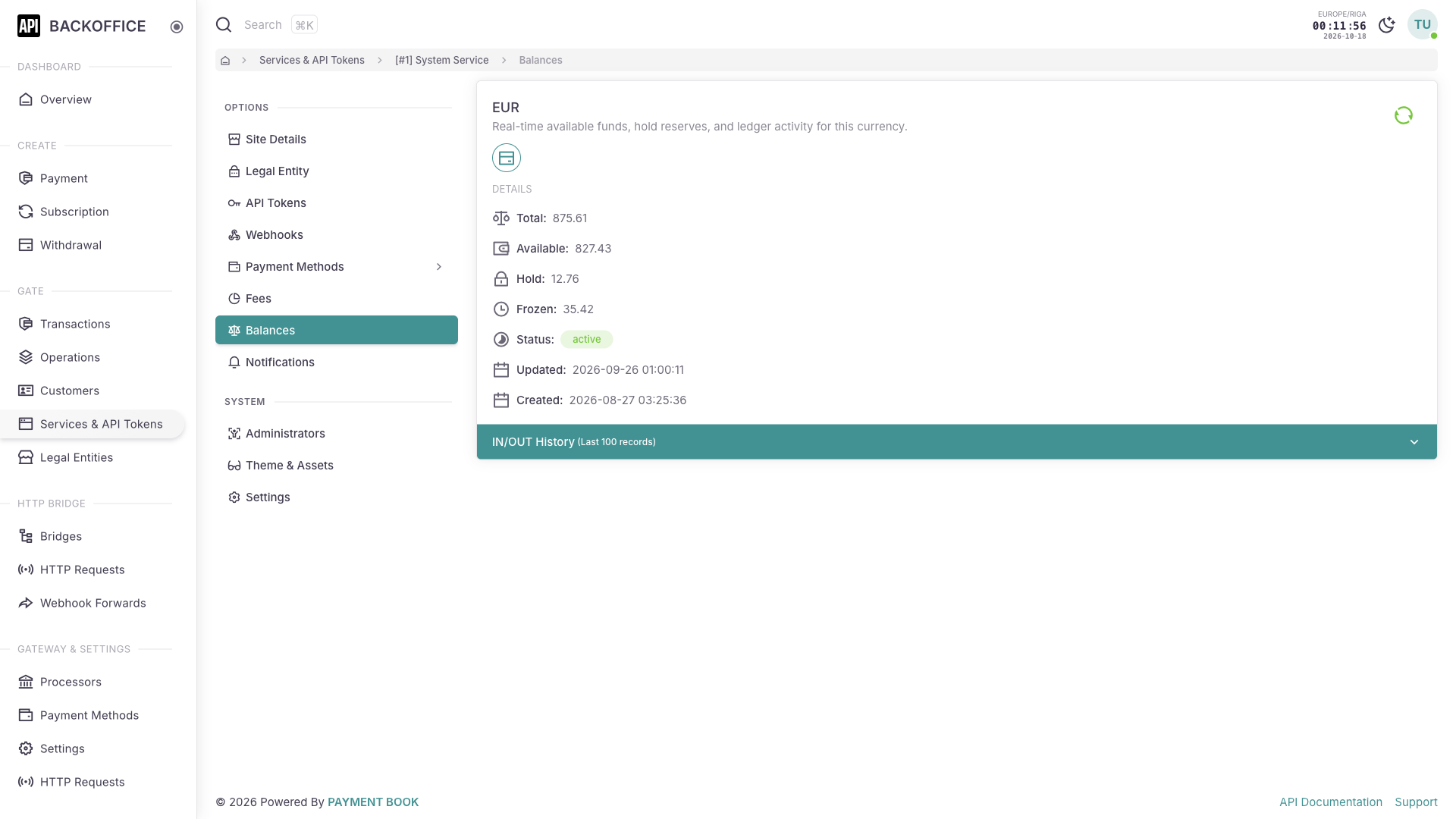Open Site Details option
The width and height of the screenshot is (1456, 819).
coord(337,140)
